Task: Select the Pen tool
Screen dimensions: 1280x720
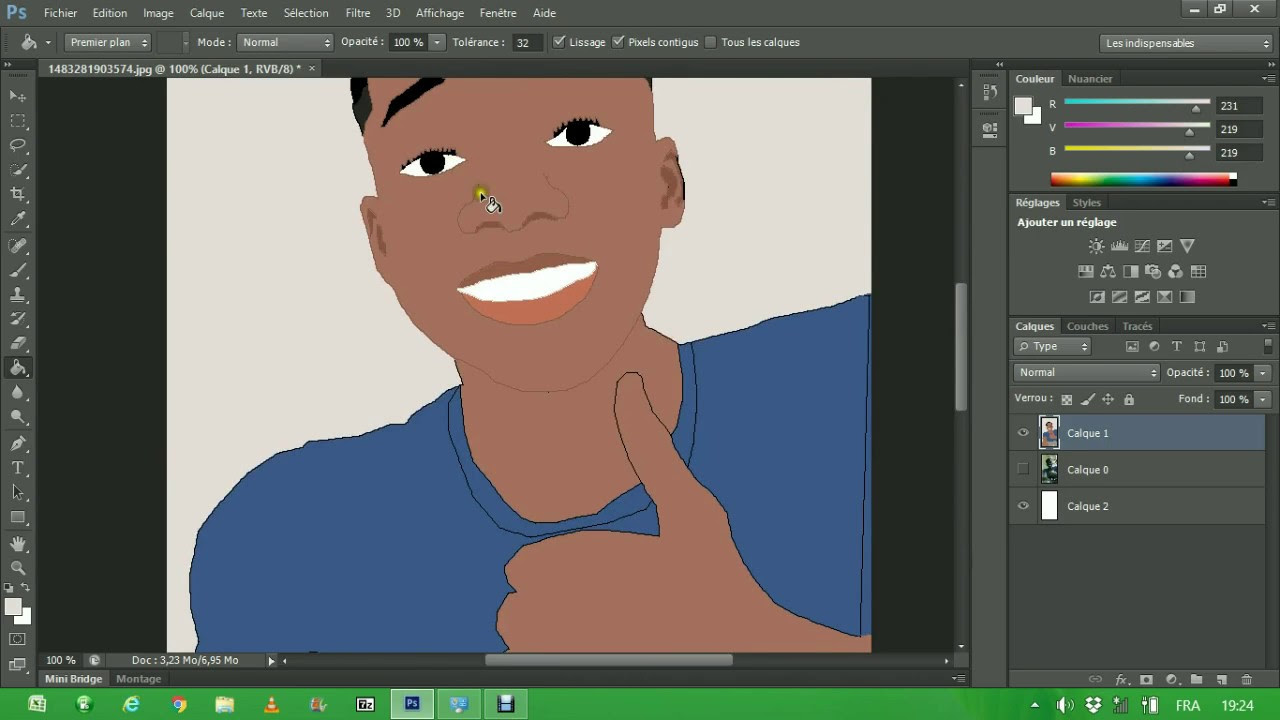Action: point(18,443)
